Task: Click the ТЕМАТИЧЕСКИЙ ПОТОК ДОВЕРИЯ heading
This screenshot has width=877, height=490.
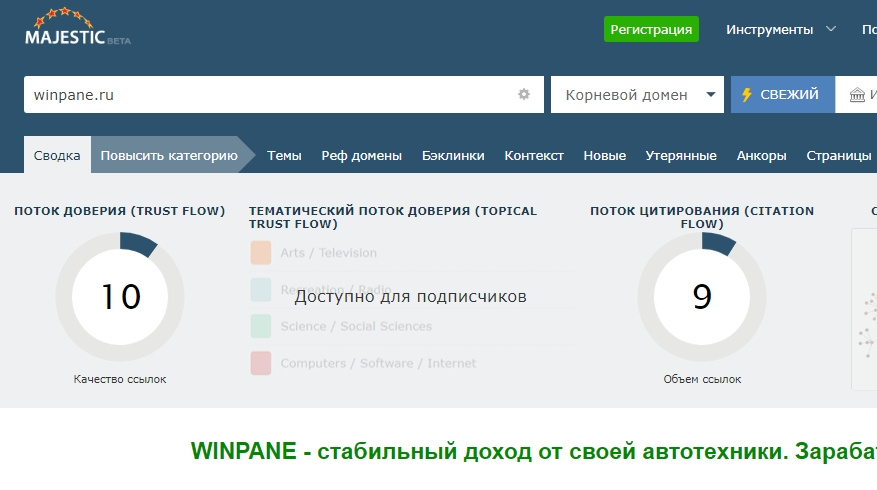Action: coord(393,217)
